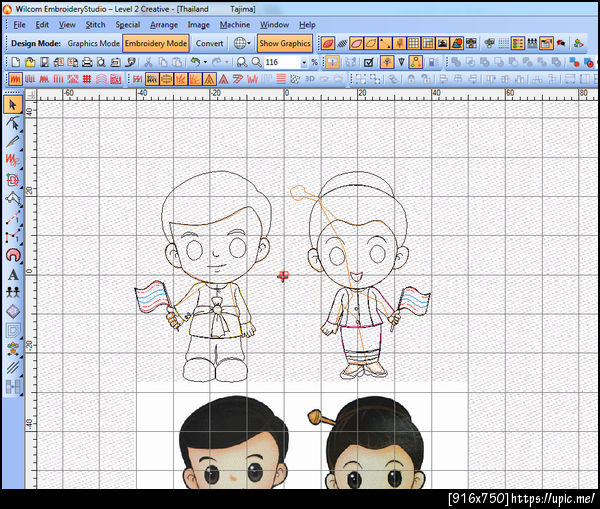Click the red origin marker on canvas
600x509 pixels.
pos(283,275)
